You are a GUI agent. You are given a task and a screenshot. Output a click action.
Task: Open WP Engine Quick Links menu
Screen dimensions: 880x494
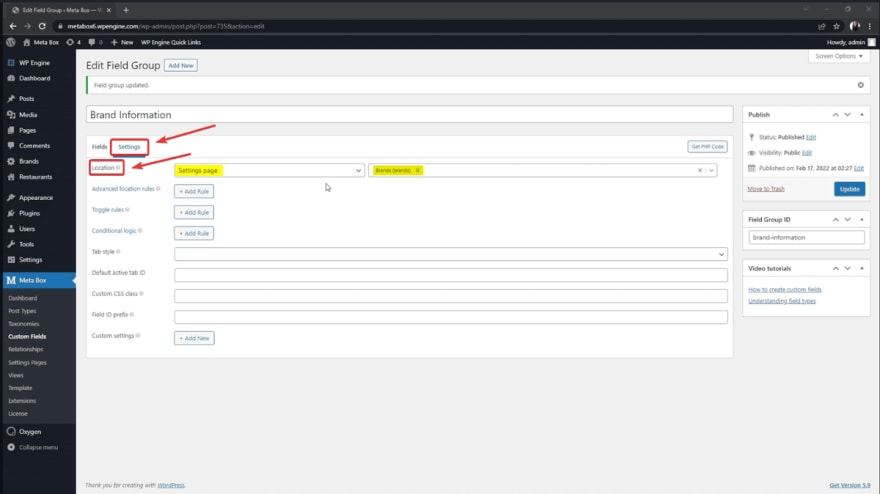[171, 42]
